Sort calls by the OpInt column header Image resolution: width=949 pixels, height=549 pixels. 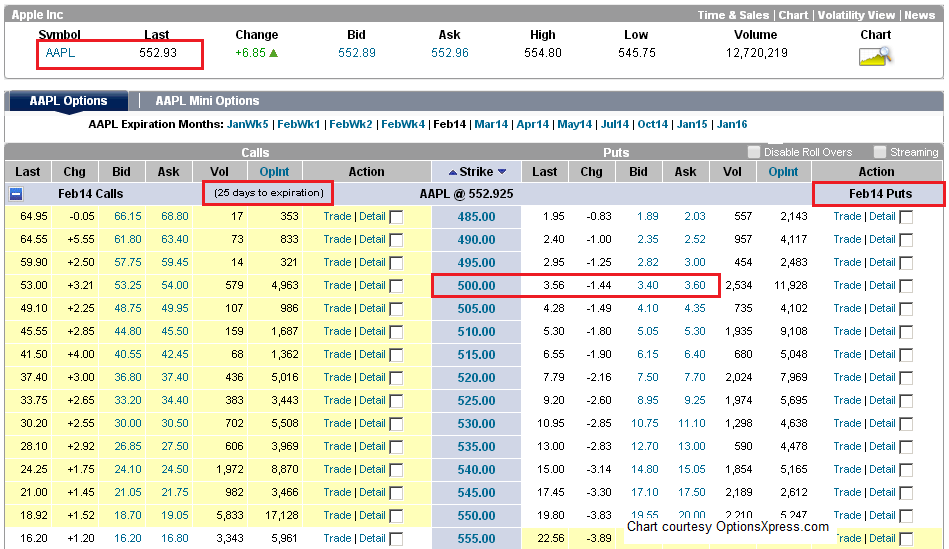(274, 172)
